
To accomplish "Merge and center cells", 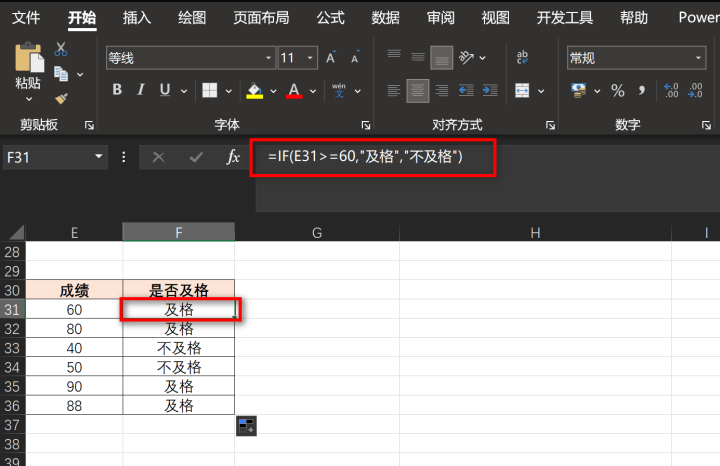I will click(522, 90).
